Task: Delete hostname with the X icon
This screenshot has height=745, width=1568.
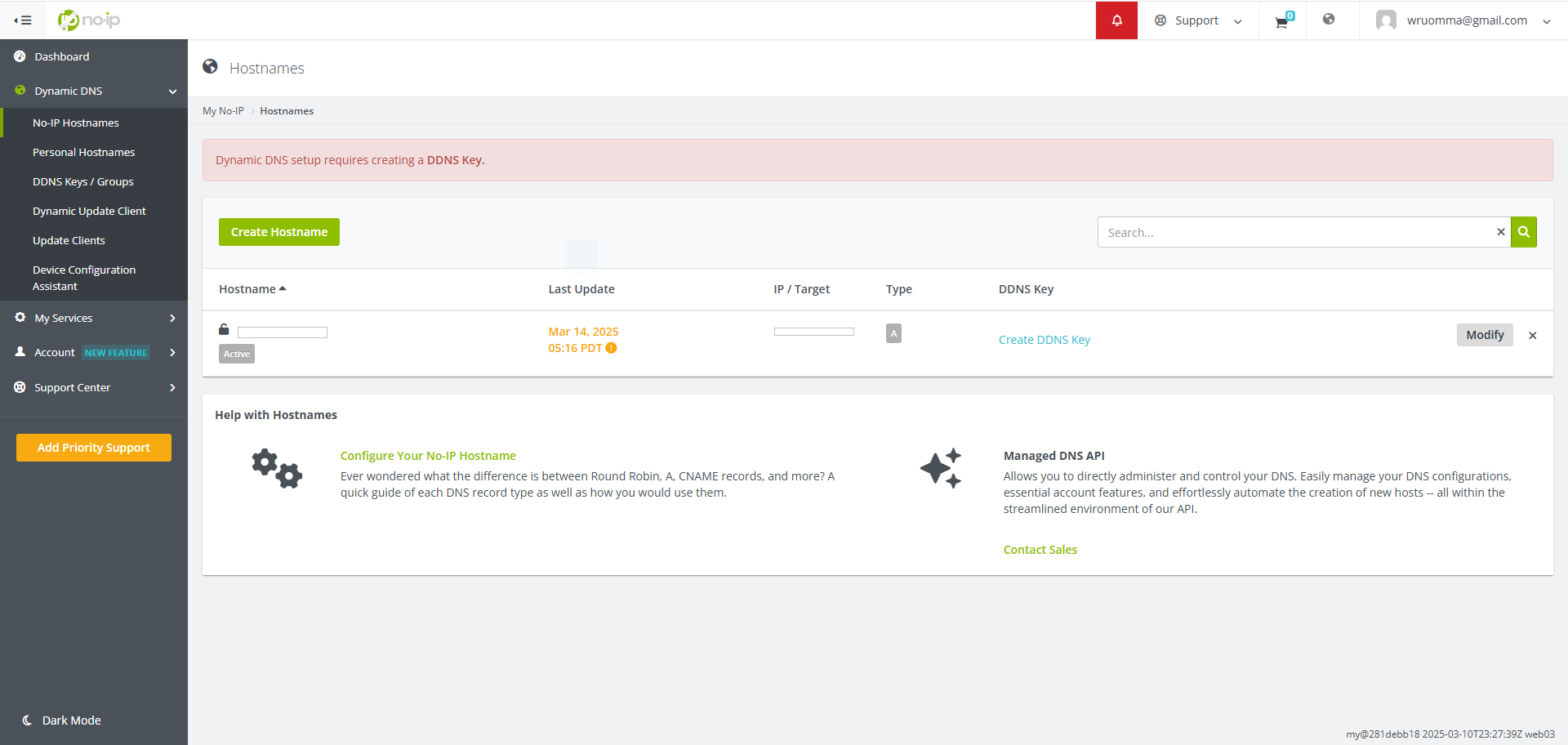Action: pyautogui.click(x=1533, y=336)
